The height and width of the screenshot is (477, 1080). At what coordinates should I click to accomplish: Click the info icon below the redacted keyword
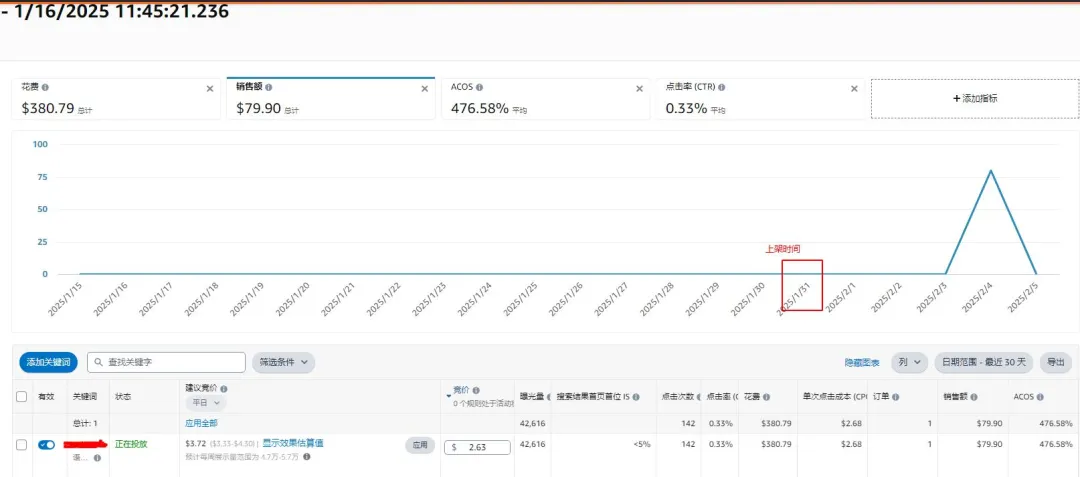[x=97, y=458]
